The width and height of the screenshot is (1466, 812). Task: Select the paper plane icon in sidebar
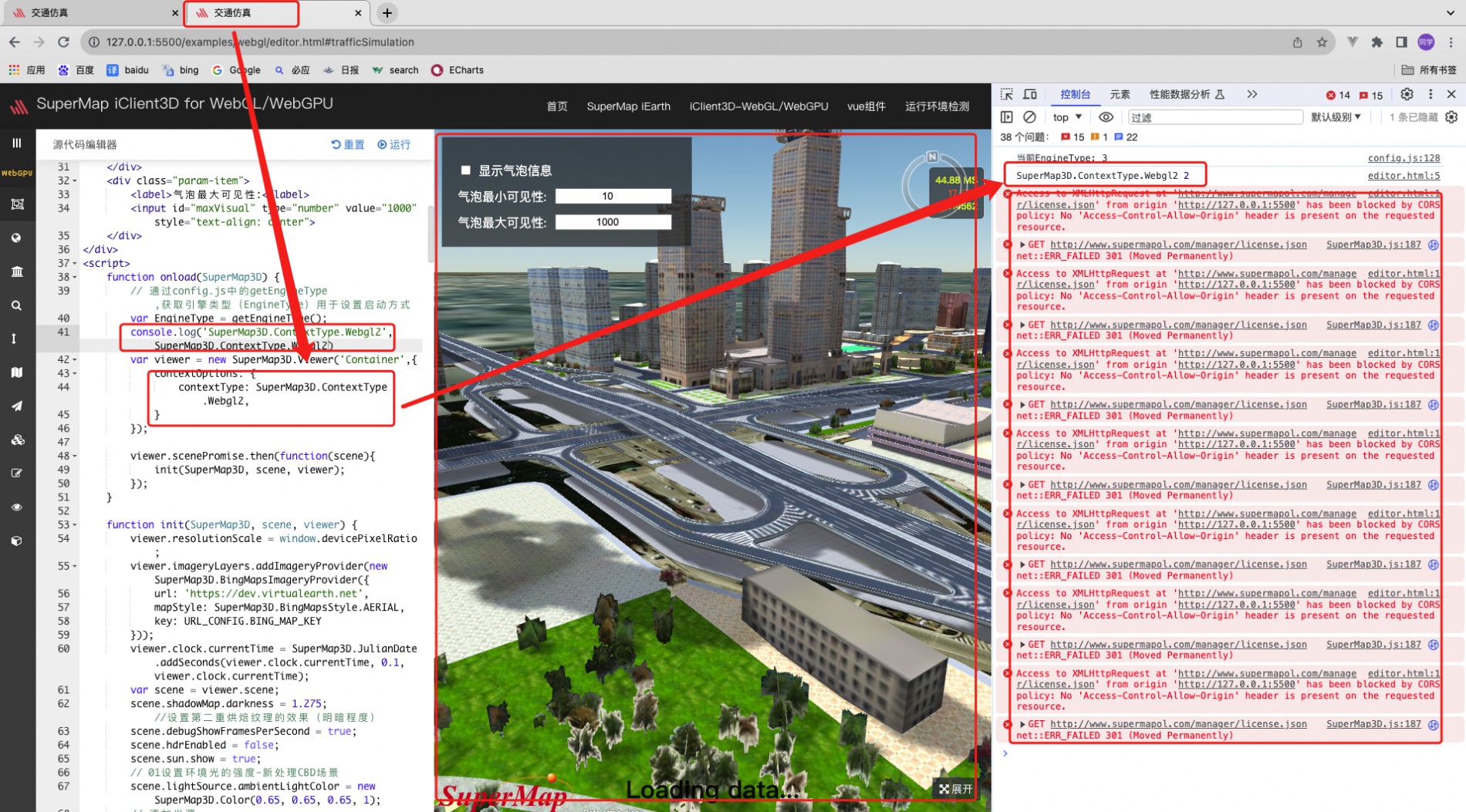(16, 406)
